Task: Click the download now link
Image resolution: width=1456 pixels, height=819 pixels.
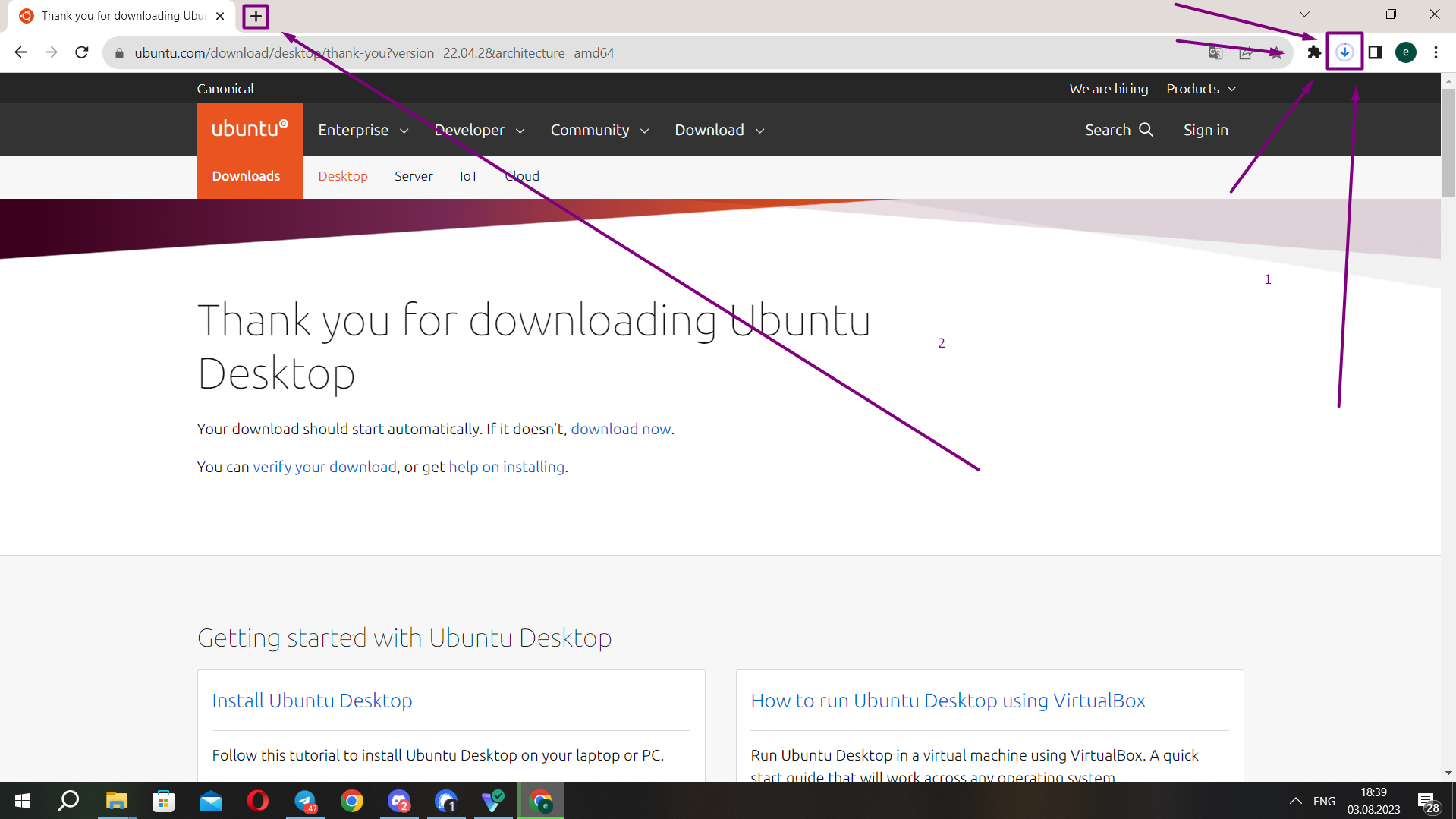Action: (621, 429)
